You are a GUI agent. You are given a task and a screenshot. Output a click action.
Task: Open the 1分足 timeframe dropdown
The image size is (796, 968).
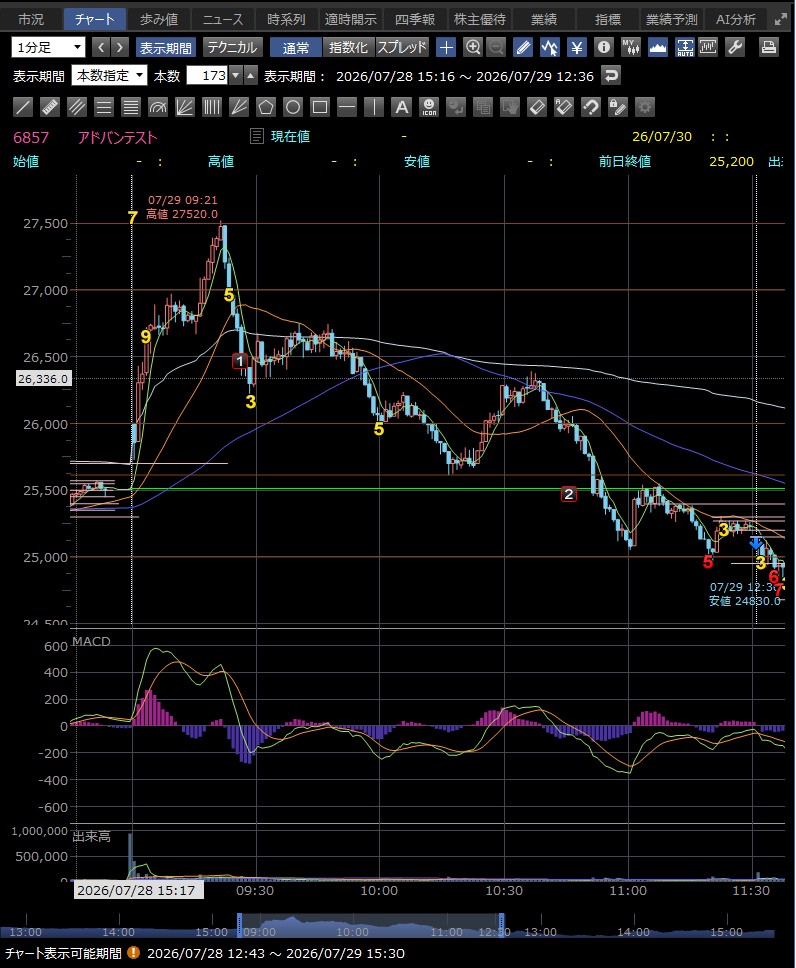pyautogui.click(x=48, y=47)
